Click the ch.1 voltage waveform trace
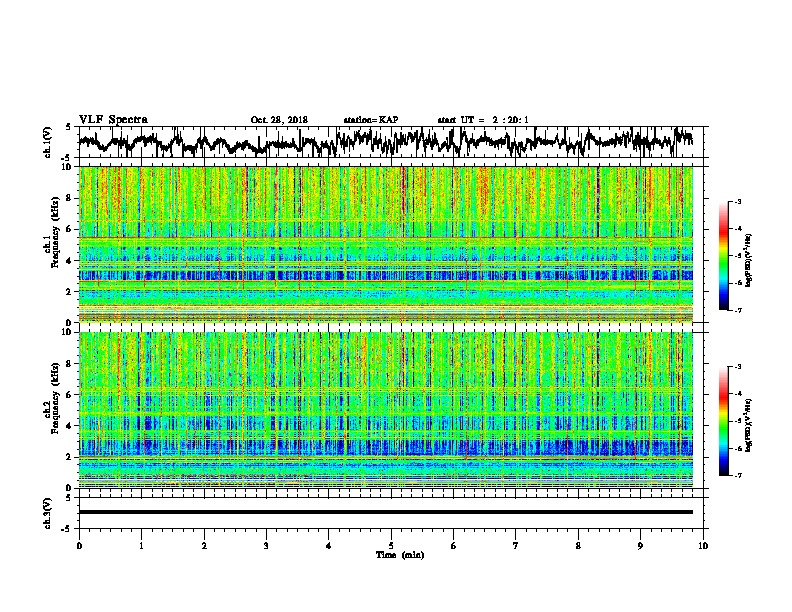This screenshot has height=612, width=792. (x=385, y=142)
